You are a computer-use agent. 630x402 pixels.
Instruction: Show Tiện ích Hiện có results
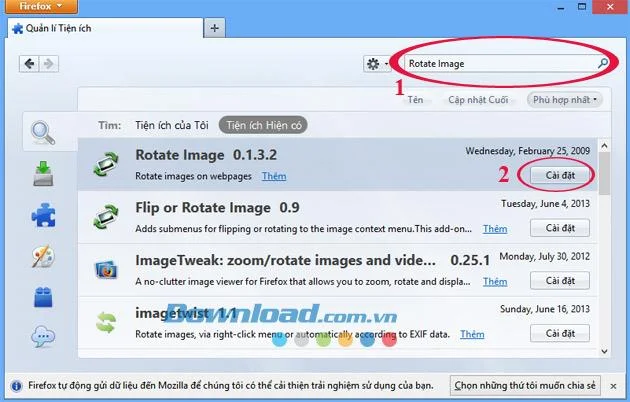[x=264, y=125]
